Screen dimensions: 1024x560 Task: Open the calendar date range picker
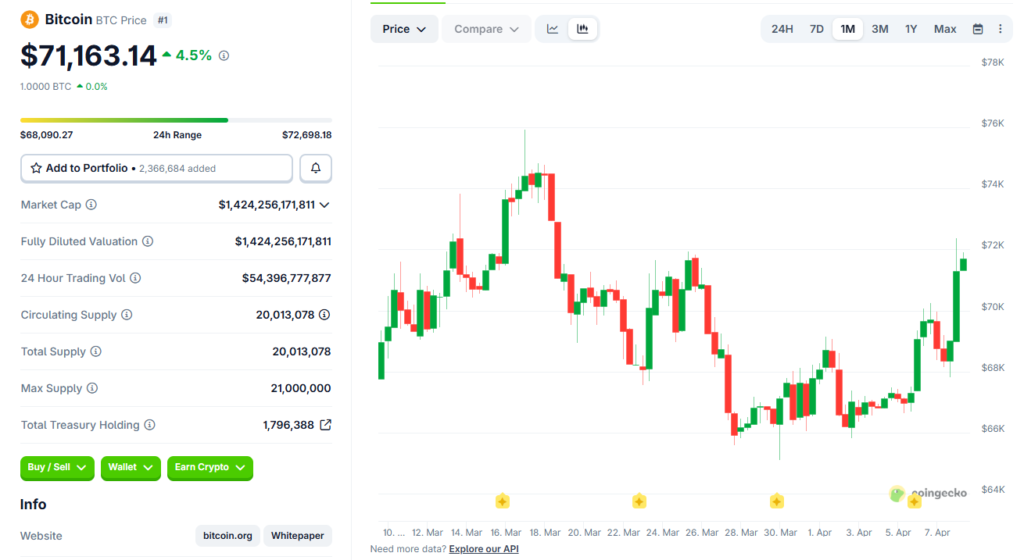(x=978, y=29)
